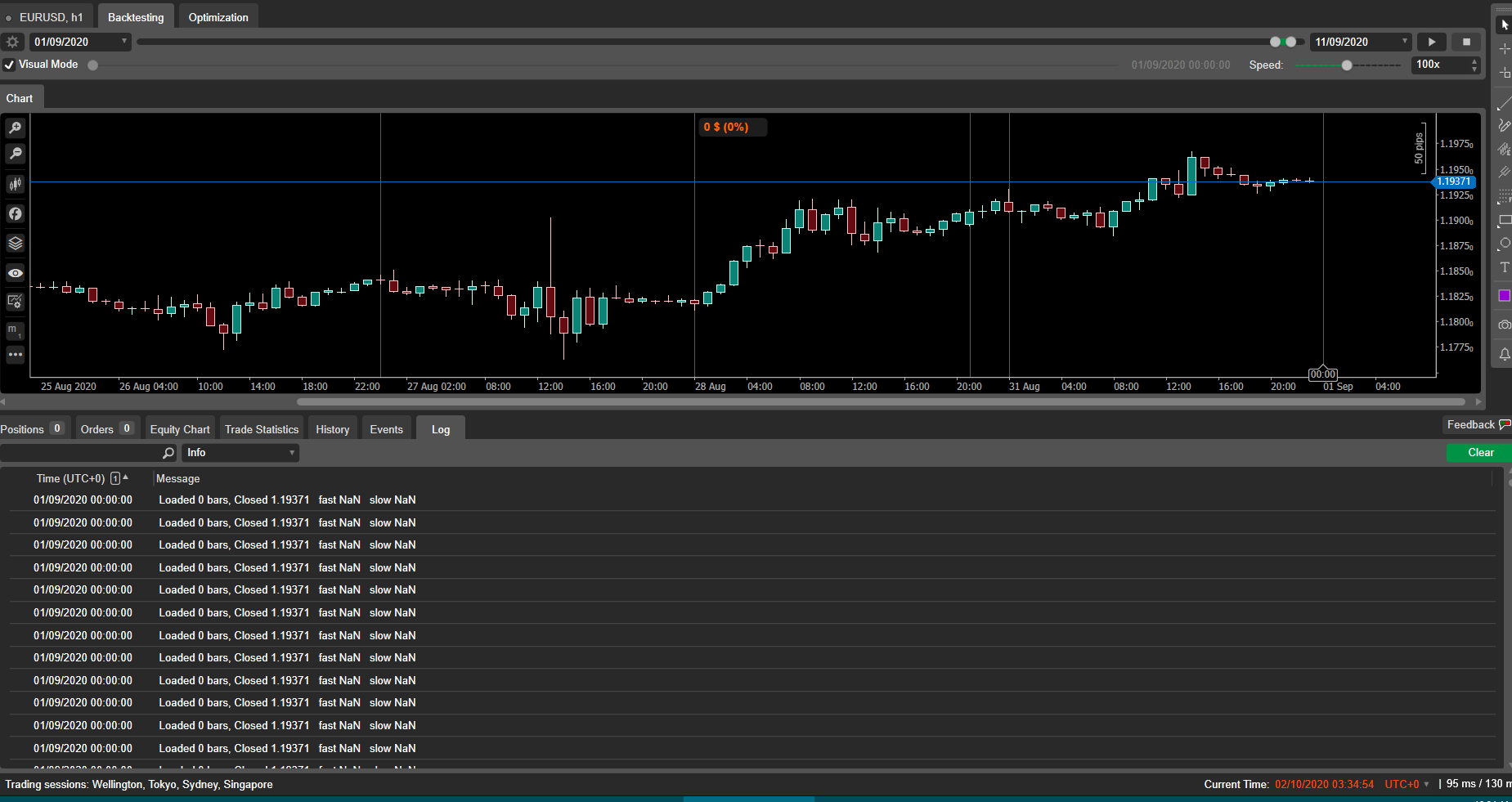
Task: Open chart settings icon with gear
Action: [15, 302]
